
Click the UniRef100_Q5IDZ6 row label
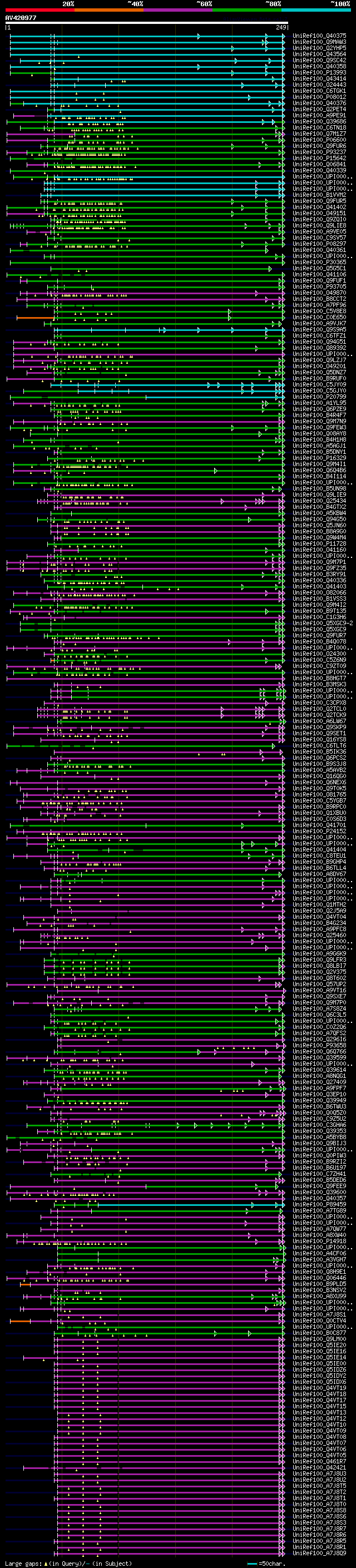319,1369
